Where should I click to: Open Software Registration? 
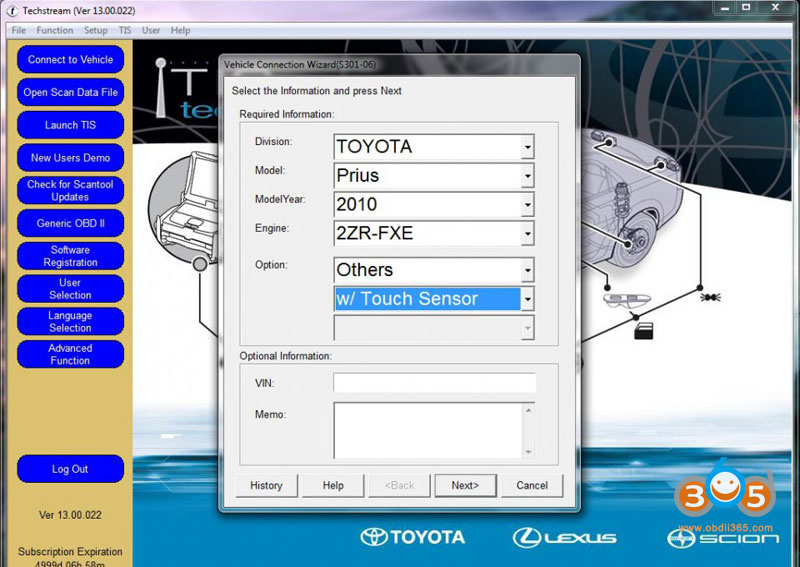coord(70,256)
